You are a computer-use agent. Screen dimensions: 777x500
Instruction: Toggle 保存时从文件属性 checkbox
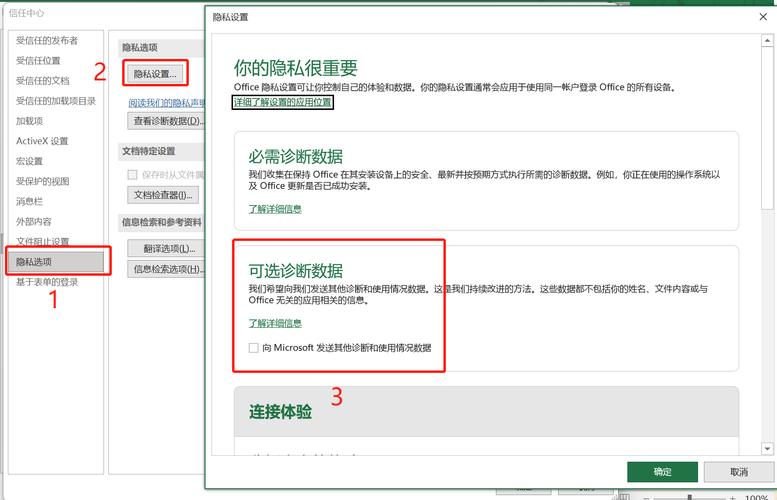[x=132, y=174]
